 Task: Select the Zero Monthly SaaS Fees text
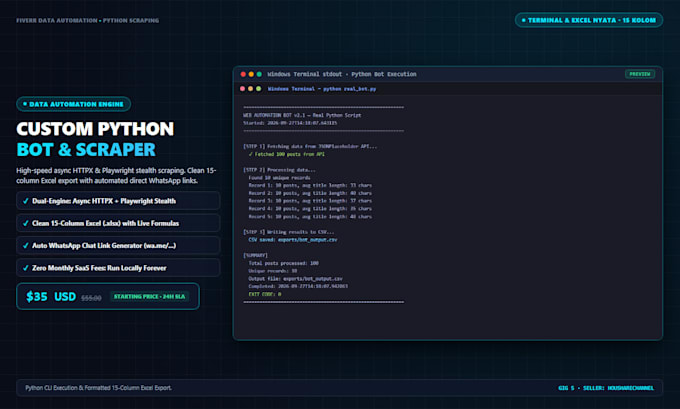[x=99, y=268]
